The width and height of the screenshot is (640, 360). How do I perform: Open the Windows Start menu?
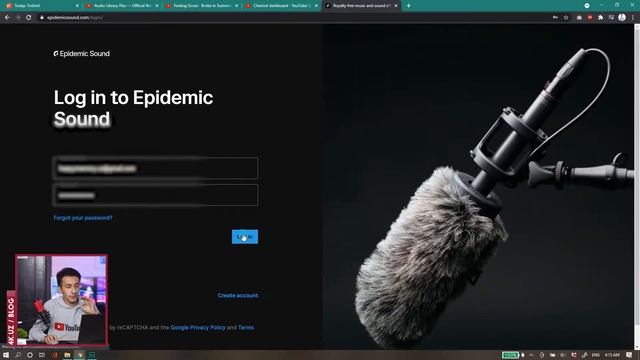6,355
